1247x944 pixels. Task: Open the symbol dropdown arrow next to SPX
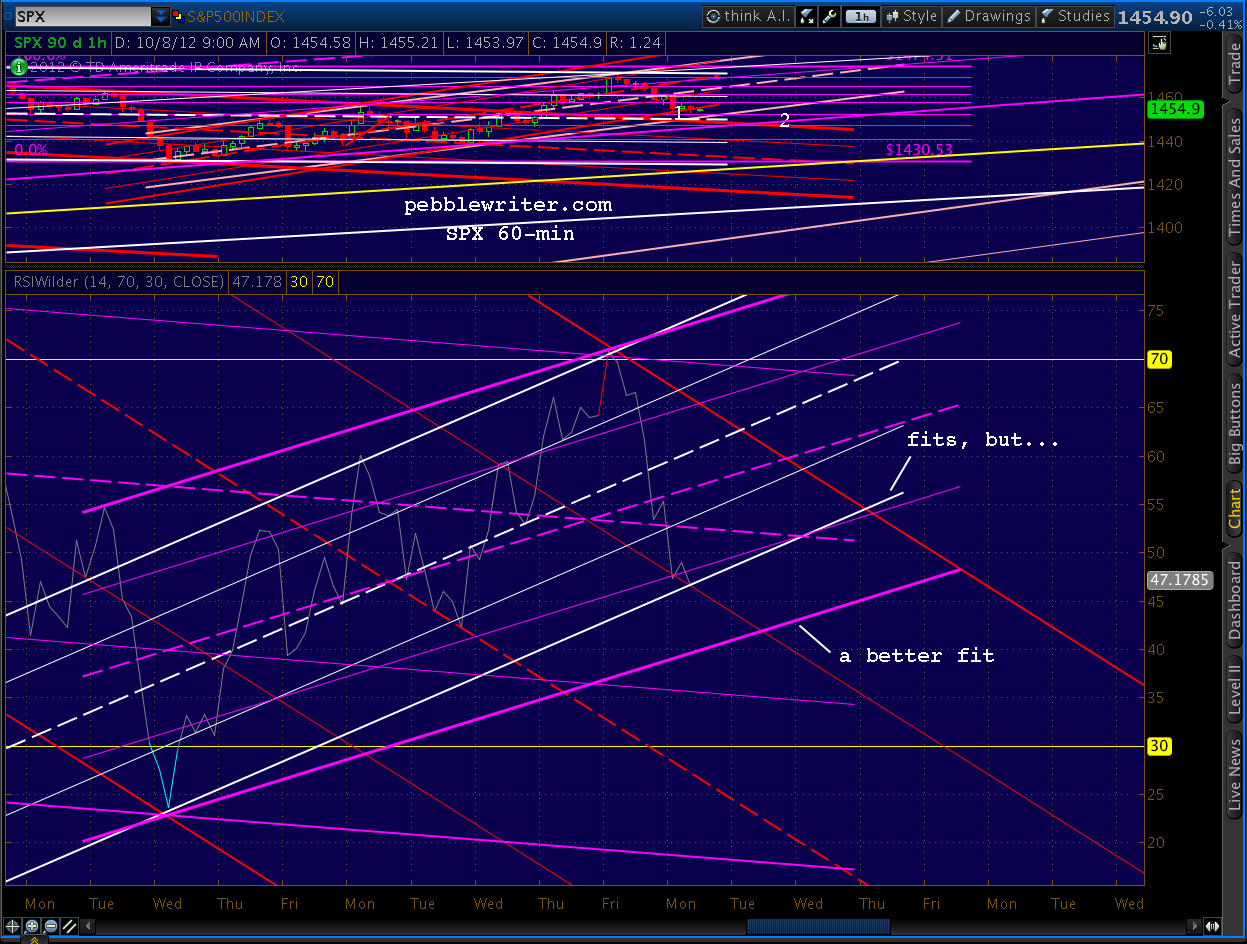point(160,16)
